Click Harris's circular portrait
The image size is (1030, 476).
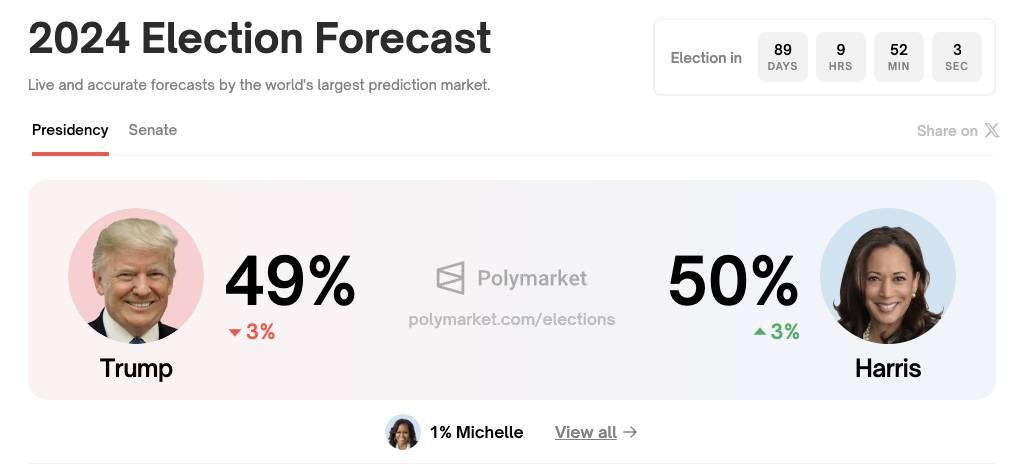pos(887,276)
